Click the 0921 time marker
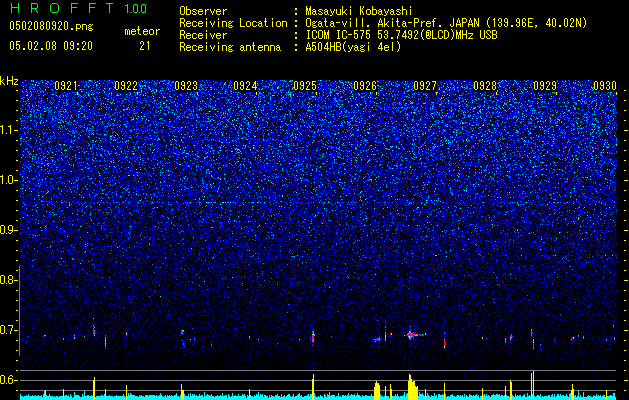The height and width of the screenshot is (400, 629). pyautogui.click(x=66, y=86)
